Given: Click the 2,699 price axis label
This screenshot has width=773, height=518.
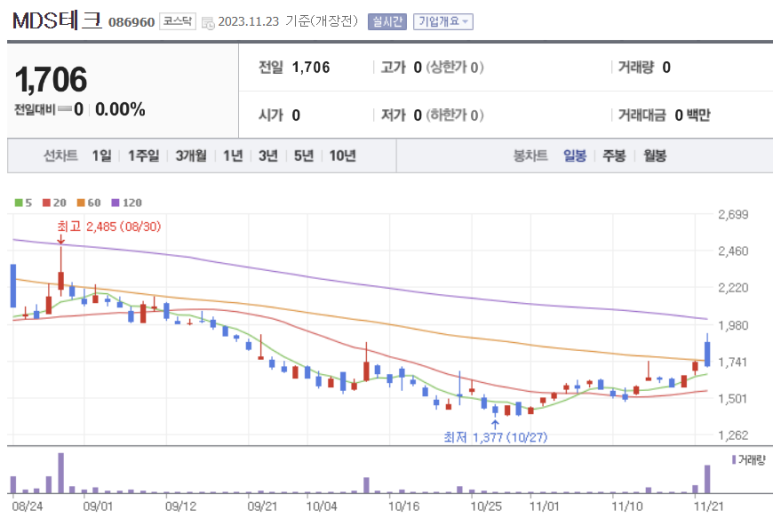Looking at the screenshot, I should point(733,214).
